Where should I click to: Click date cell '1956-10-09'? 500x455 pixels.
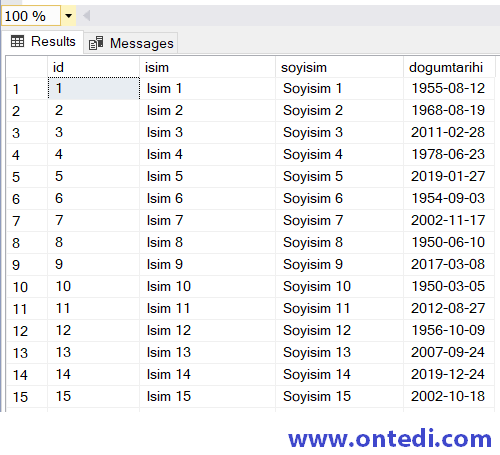point(449,331)
